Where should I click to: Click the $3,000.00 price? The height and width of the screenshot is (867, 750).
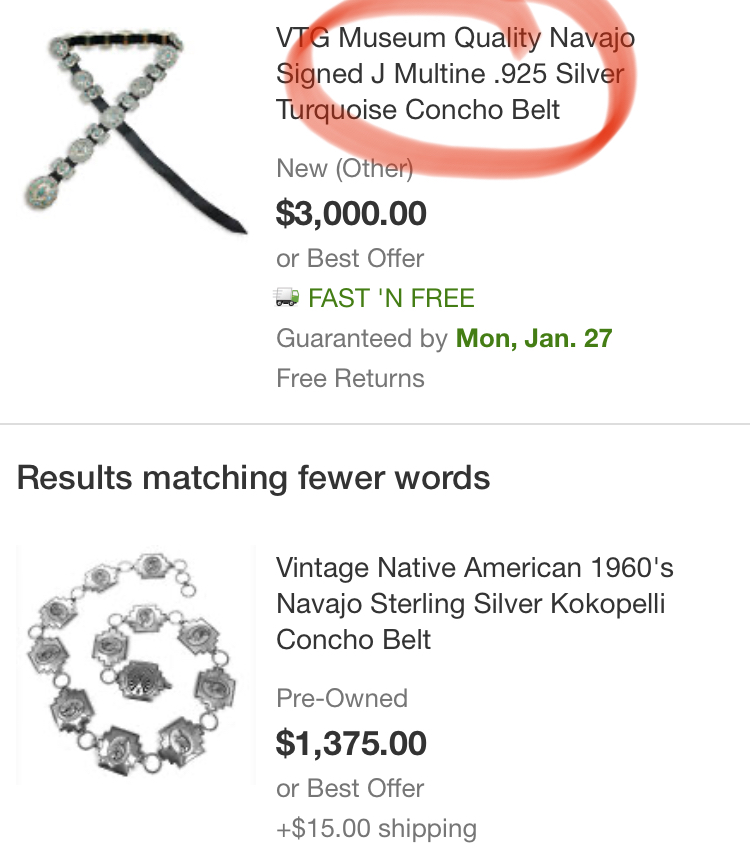pyautogui.click(x=351, y=213)
